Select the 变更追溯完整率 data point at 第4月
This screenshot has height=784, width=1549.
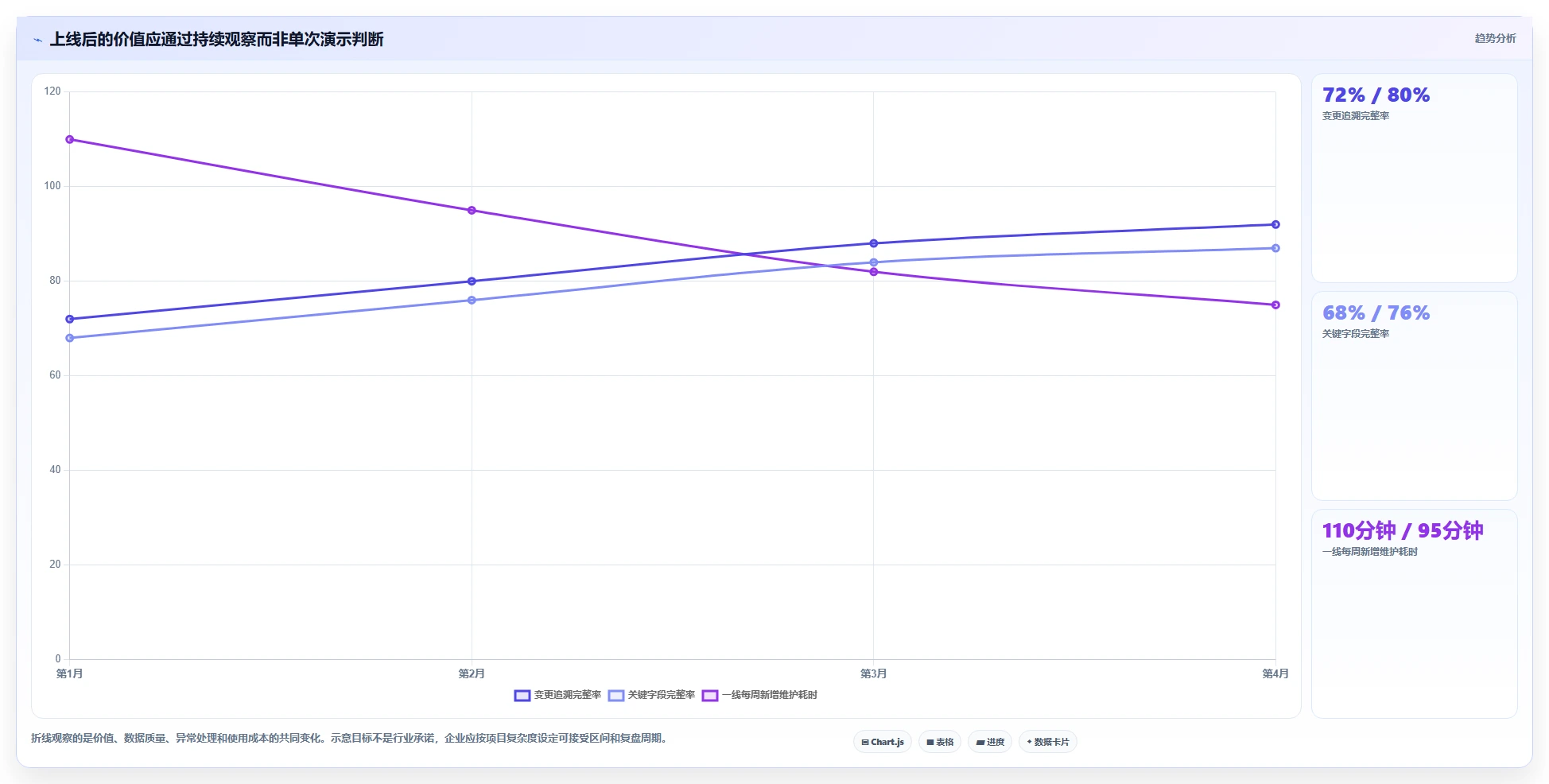point(1275,225)
